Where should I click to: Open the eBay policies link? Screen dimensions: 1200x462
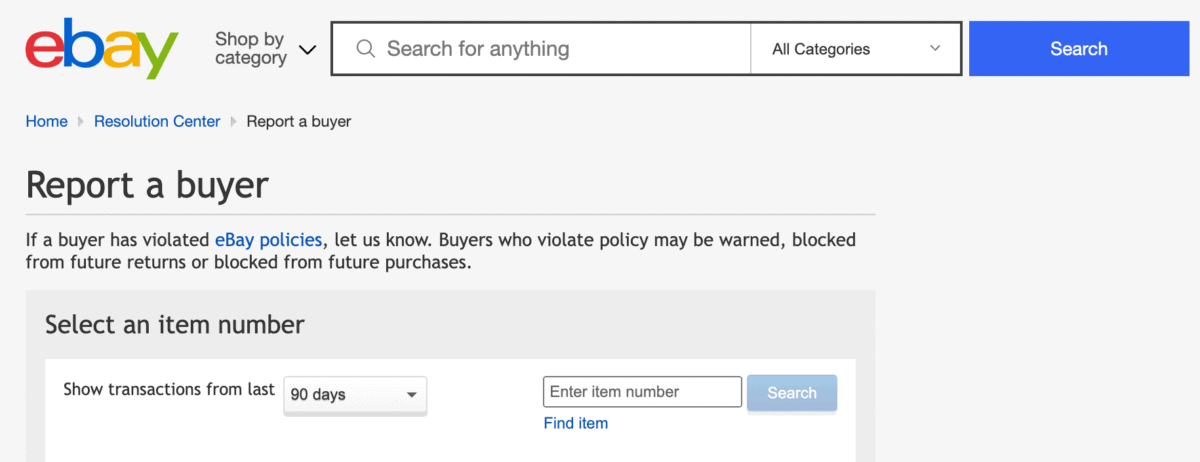point(268,240)
